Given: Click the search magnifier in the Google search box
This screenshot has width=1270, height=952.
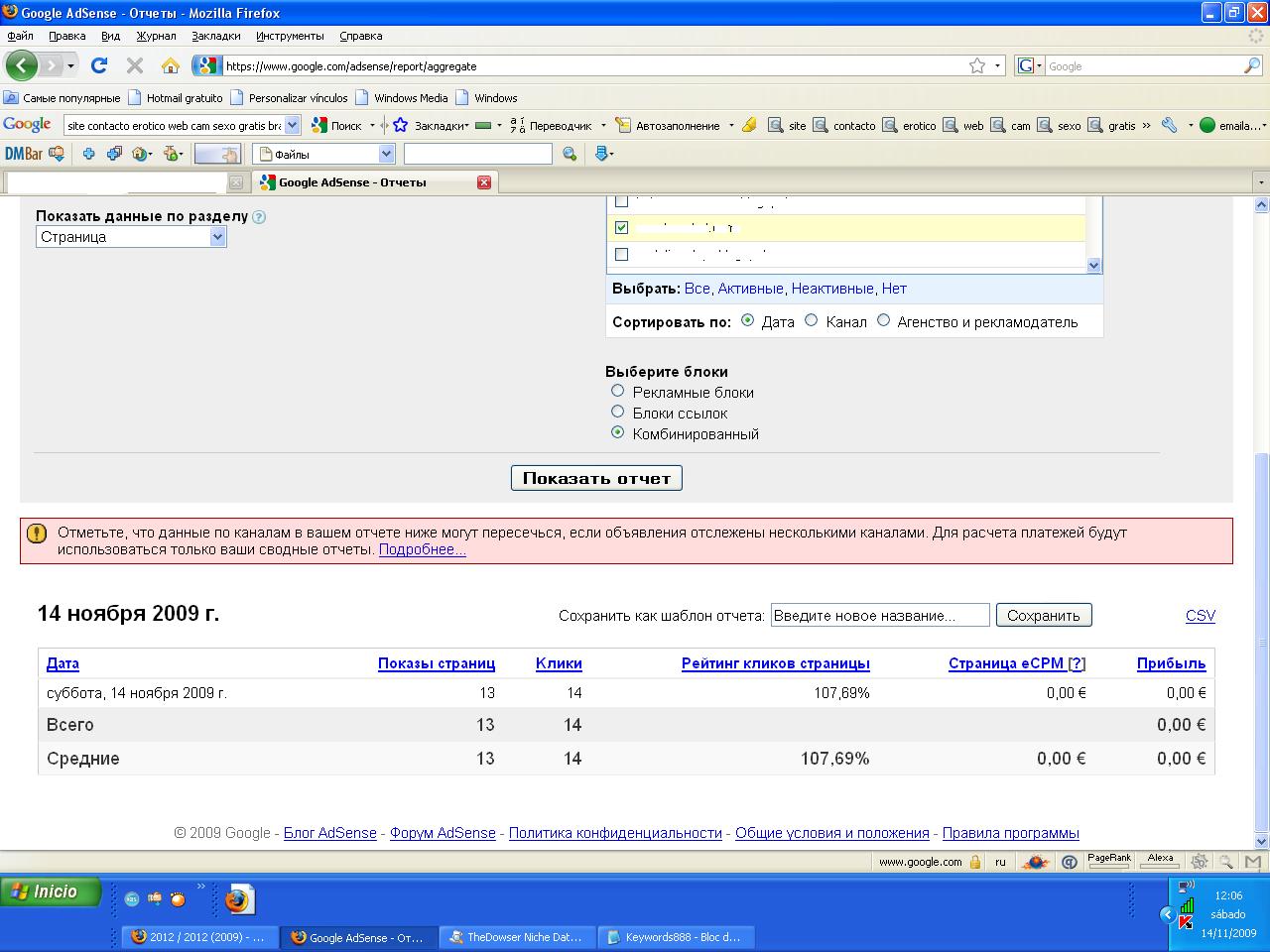Looking at the screenshot, I should (1252, 65).
